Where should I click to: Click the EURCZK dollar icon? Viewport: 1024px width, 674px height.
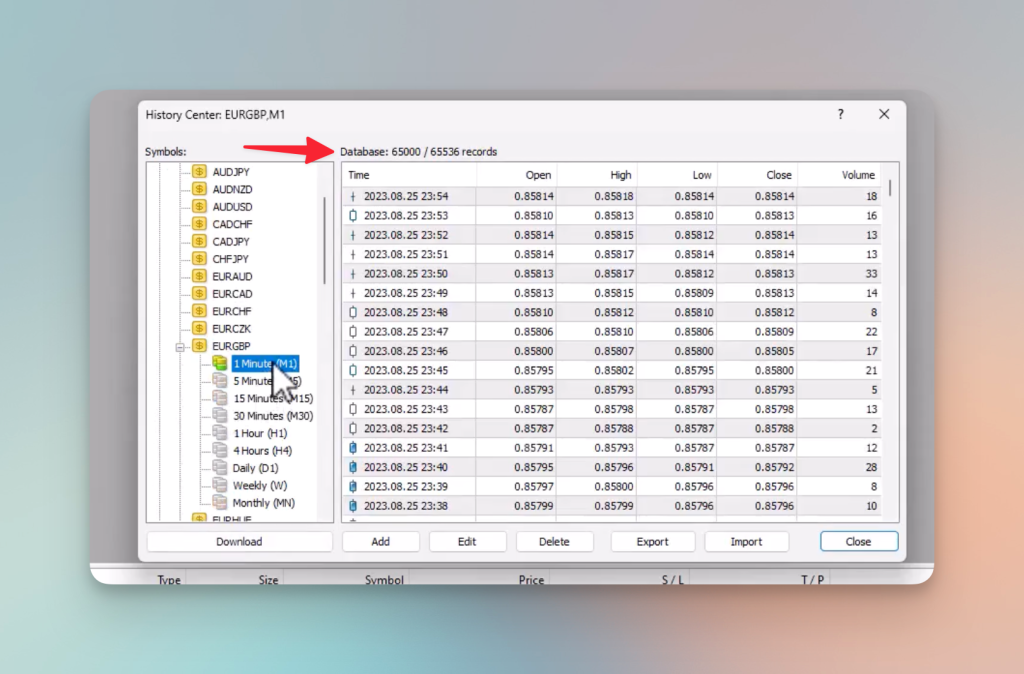coord(199,328)
